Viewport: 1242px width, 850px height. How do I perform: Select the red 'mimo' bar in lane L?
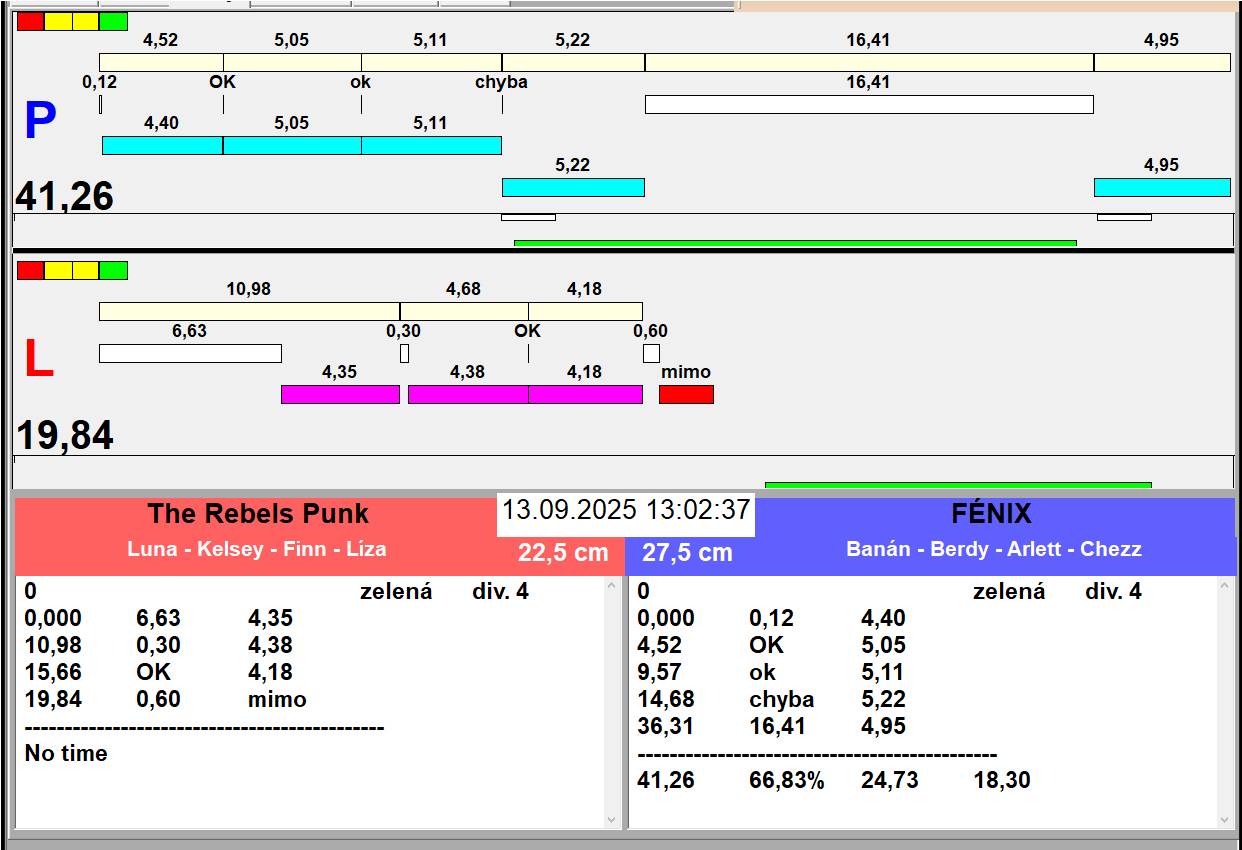click(x=686, y=394)
